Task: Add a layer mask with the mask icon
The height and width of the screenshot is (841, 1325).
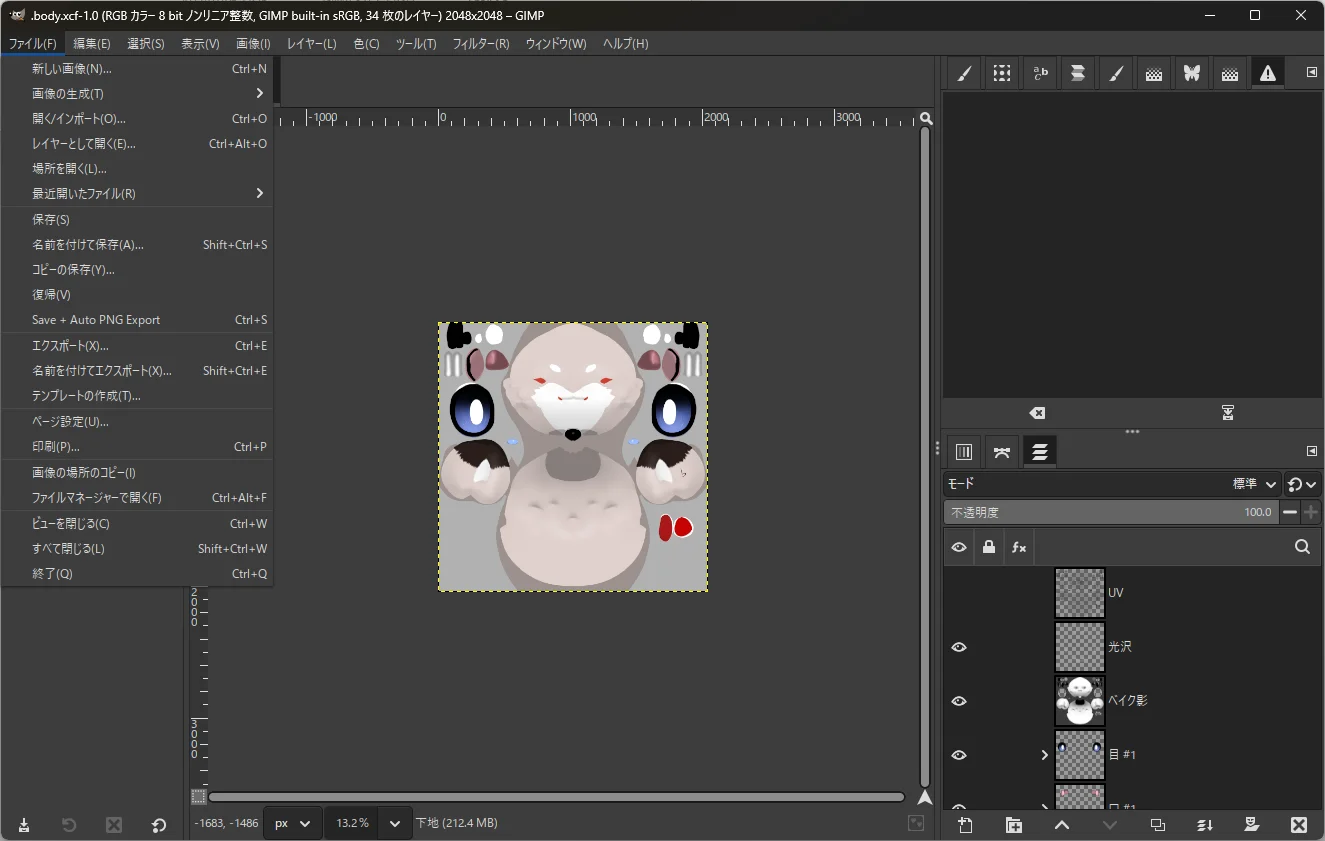Action: point(1251,825)
